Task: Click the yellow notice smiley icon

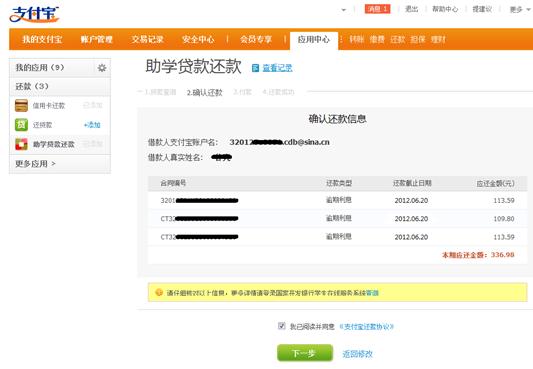Action: (x=159, y=292)
